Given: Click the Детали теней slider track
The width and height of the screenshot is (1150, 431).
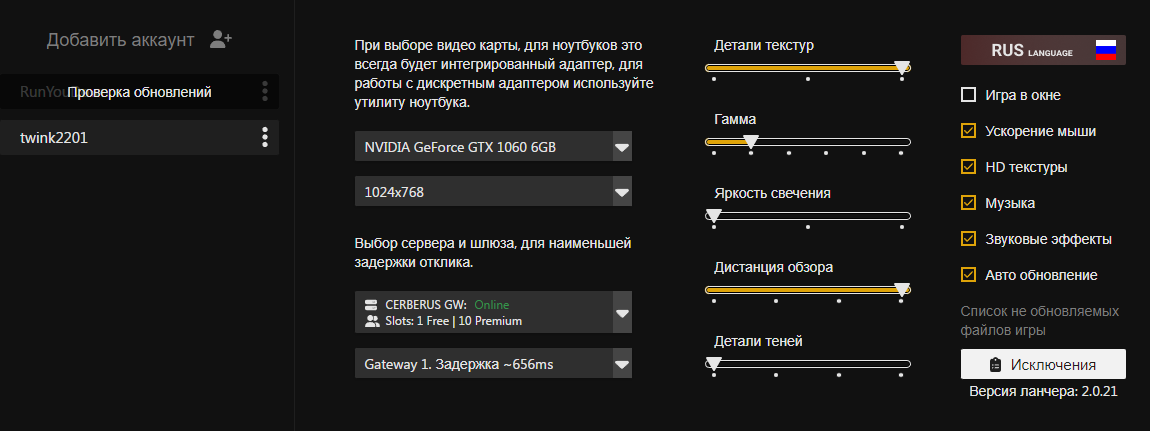Looking at the screenshot, I should [807, 364].
